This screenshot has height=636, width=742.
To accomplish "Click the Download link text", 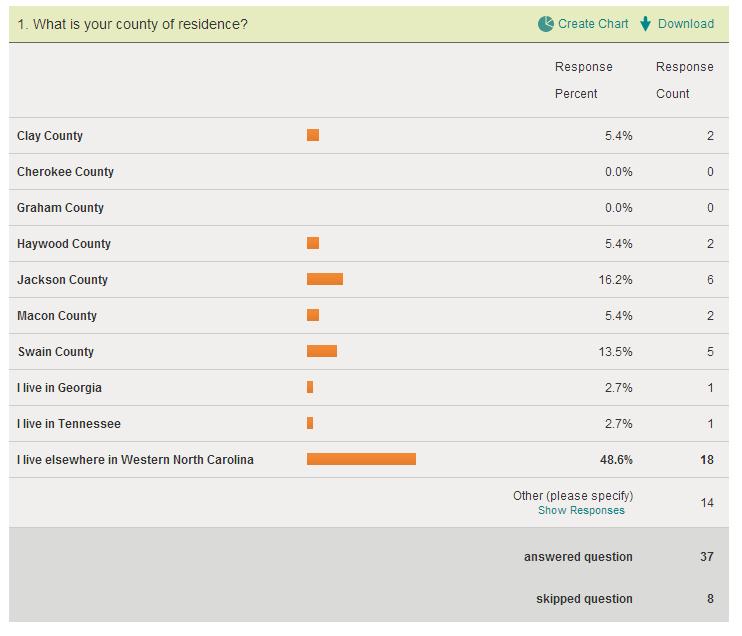I will (686, 24).
